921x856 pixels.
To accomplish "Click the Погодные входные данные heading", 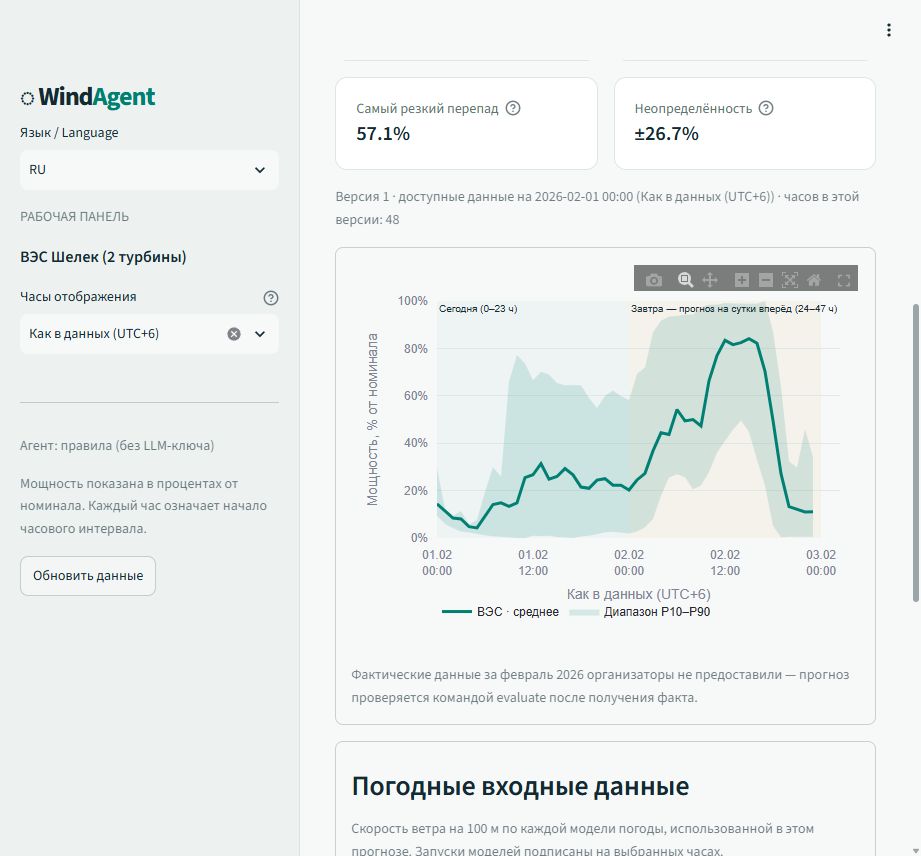I will 520,785.
